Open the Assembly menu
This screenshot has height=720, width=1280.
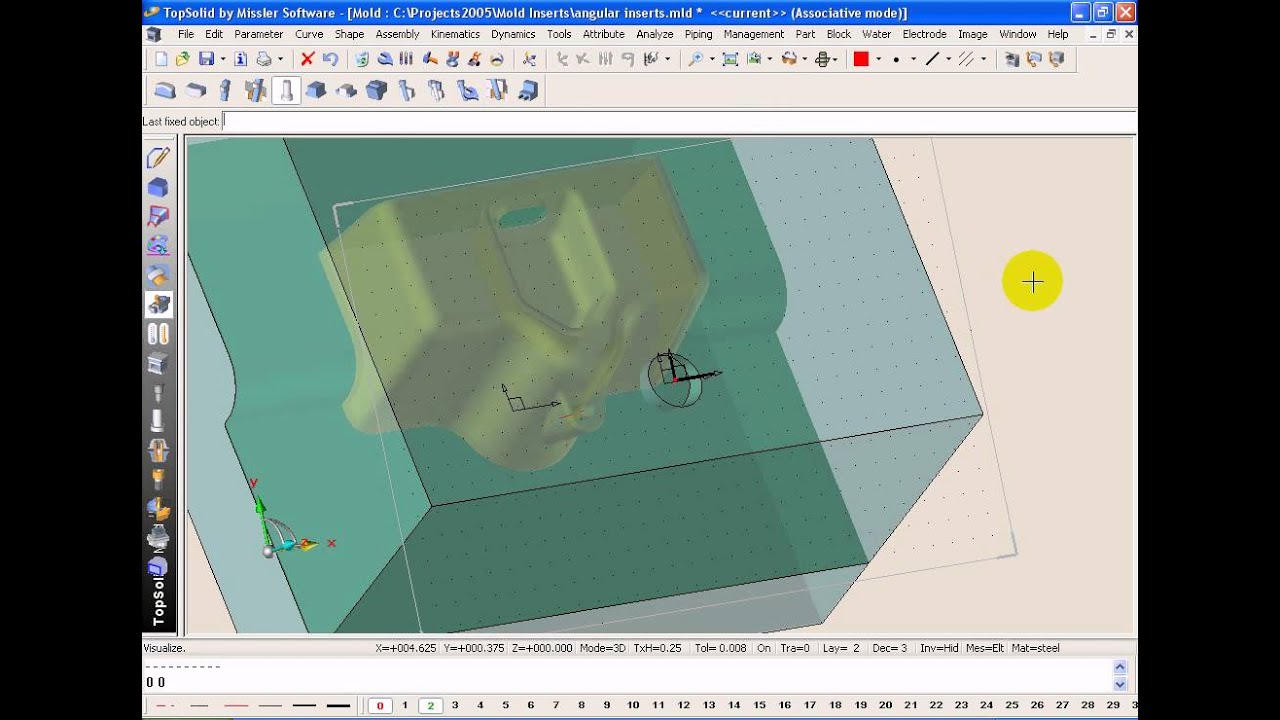(397, 34)
